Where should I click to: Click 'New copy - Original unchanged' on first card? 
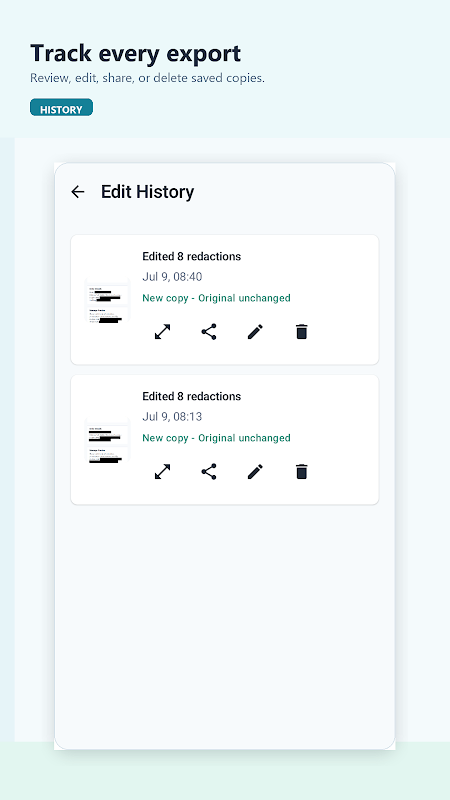click(216, 298)
